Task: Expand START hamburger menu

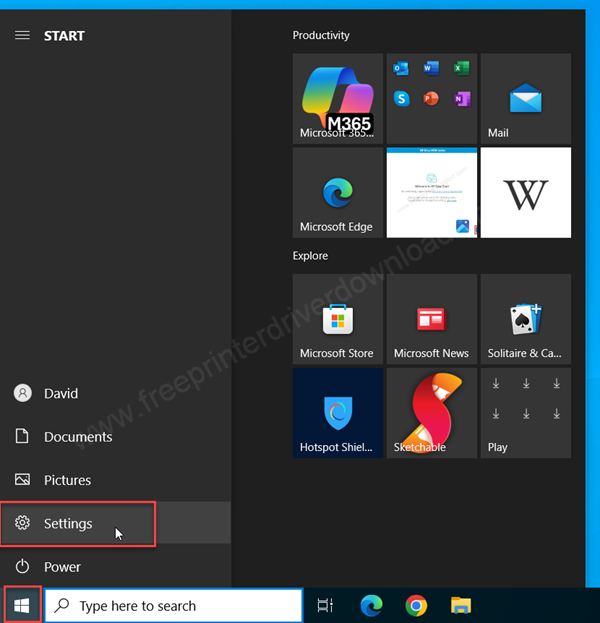Action: coord(22,36)
